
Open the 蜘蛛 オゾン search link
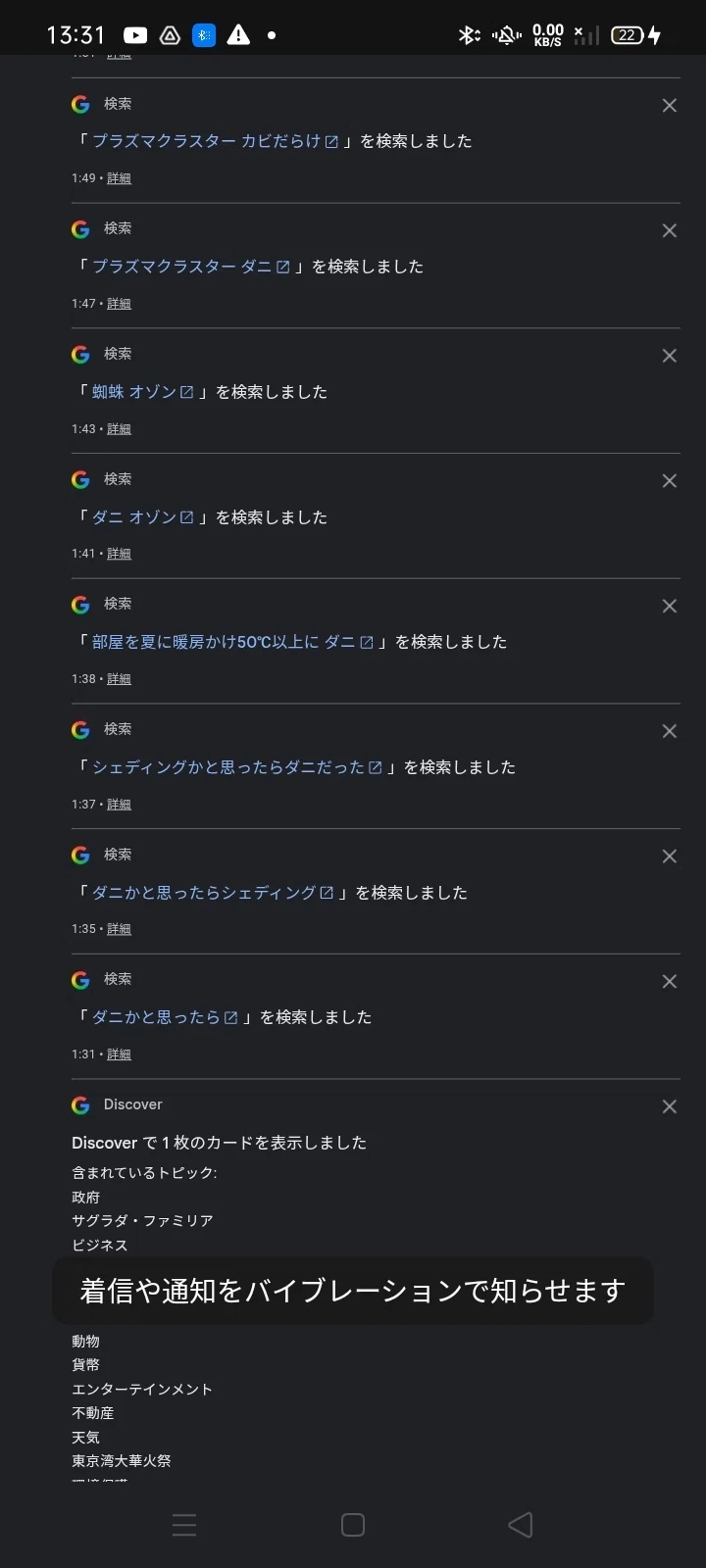(142, 392)
